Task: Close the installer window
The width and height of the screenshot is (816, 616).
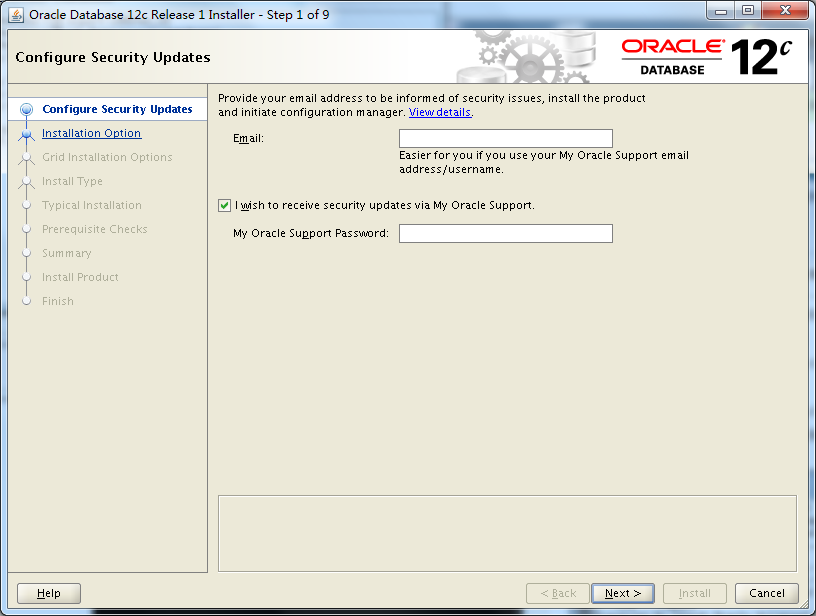Action: pos(786,11)
